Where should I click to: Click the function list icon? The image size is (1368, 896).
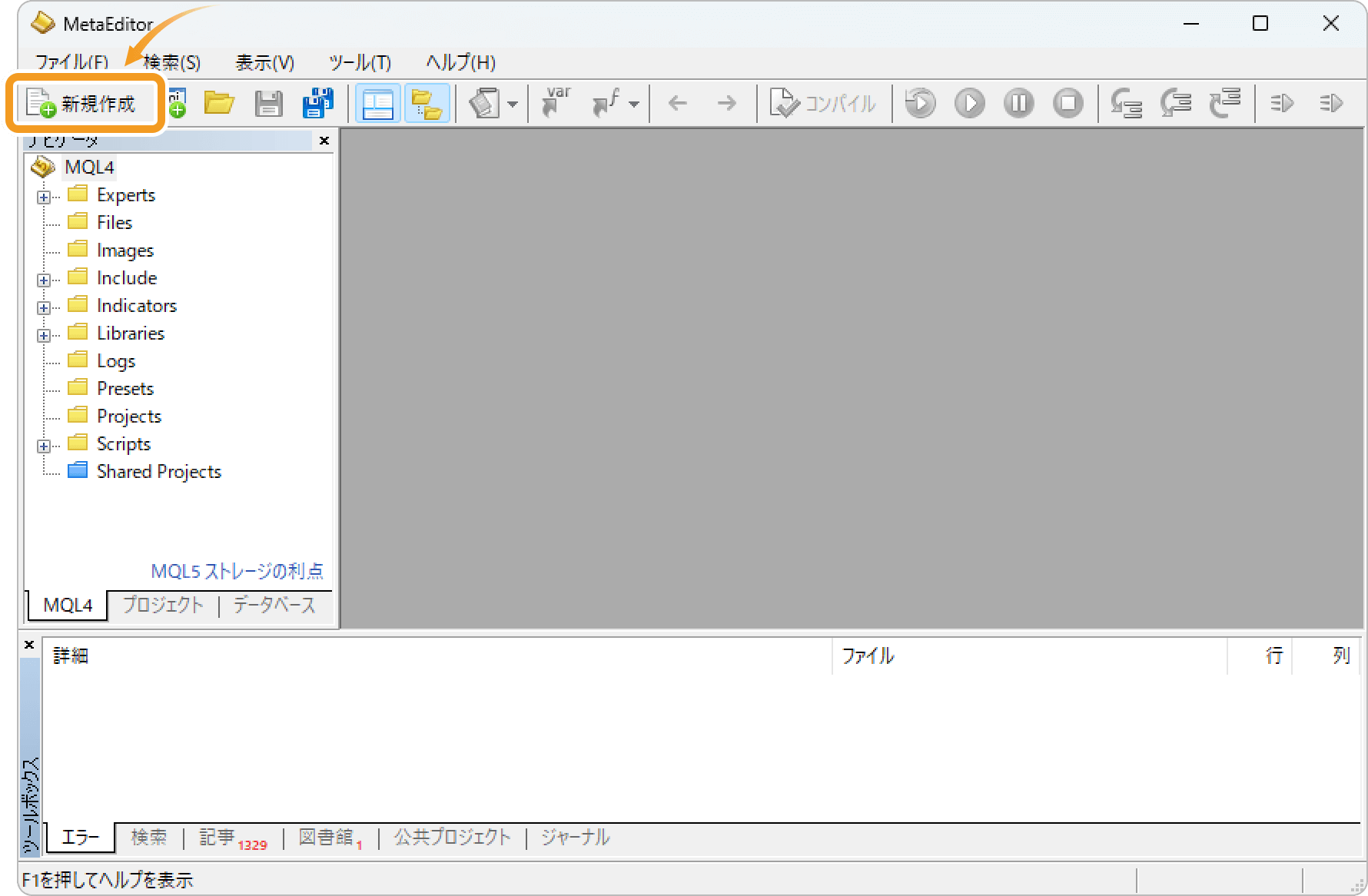(x=606, y=103)
